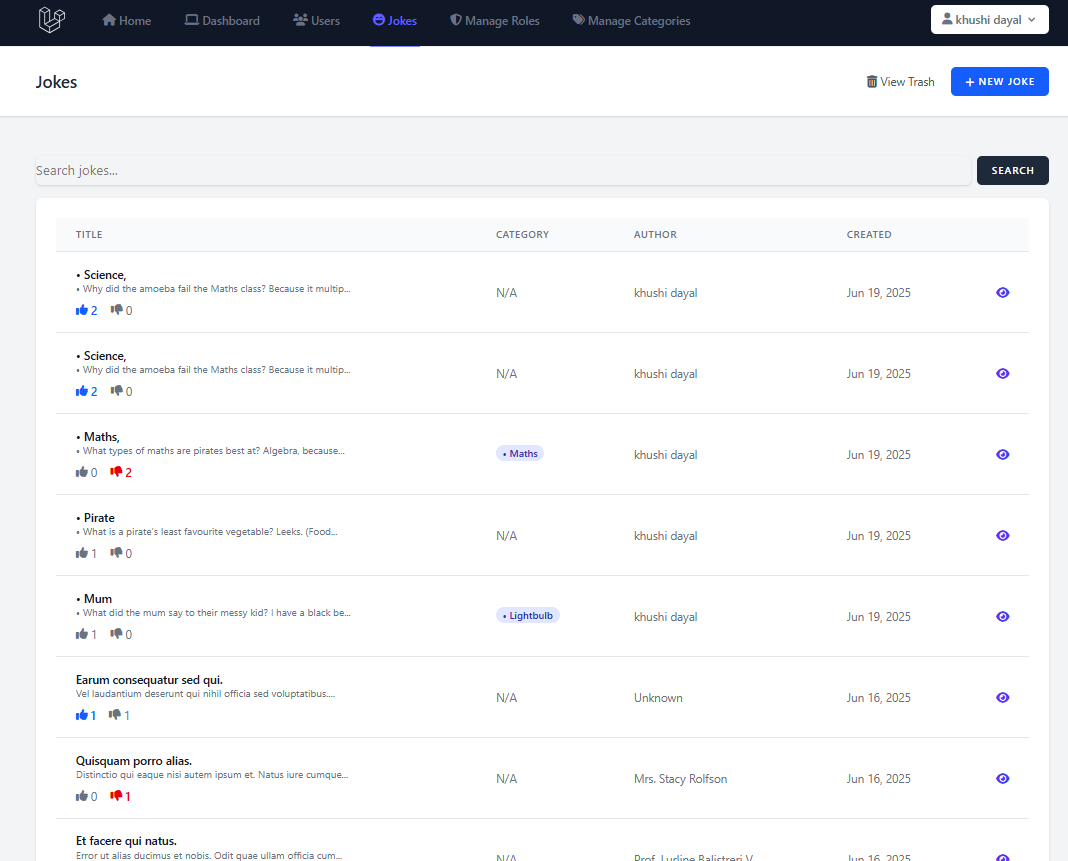The height and width of the screenshot is (861, 1068).
Task: Thumbs up the Pirate joke
Action: click(x=82, y=553)
